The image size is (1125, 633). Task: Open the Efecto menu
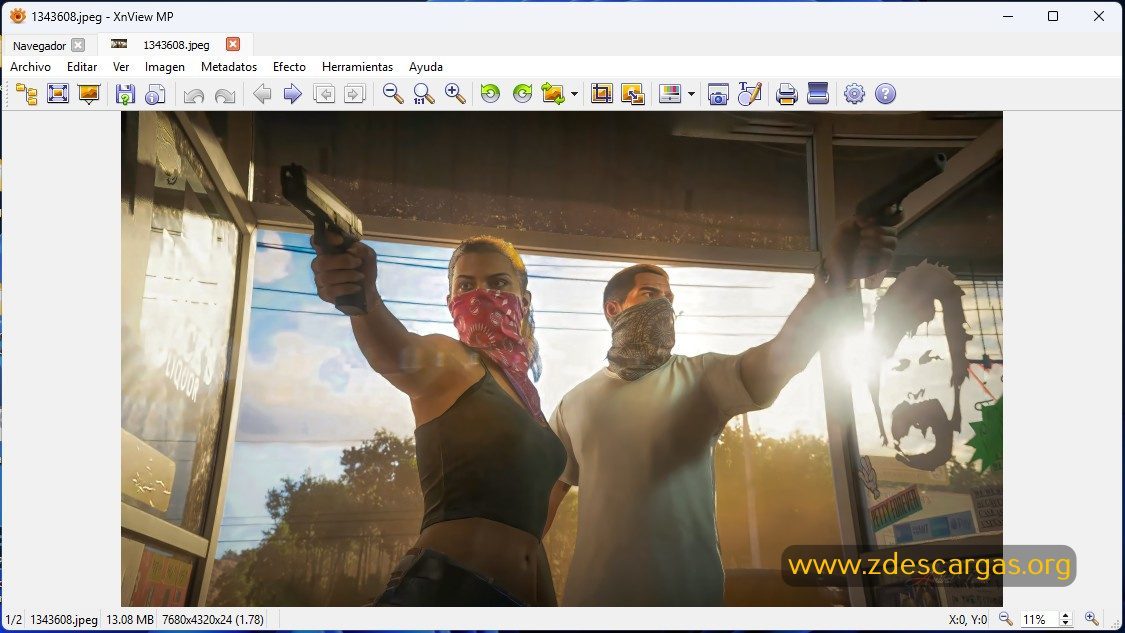(289, 67)
